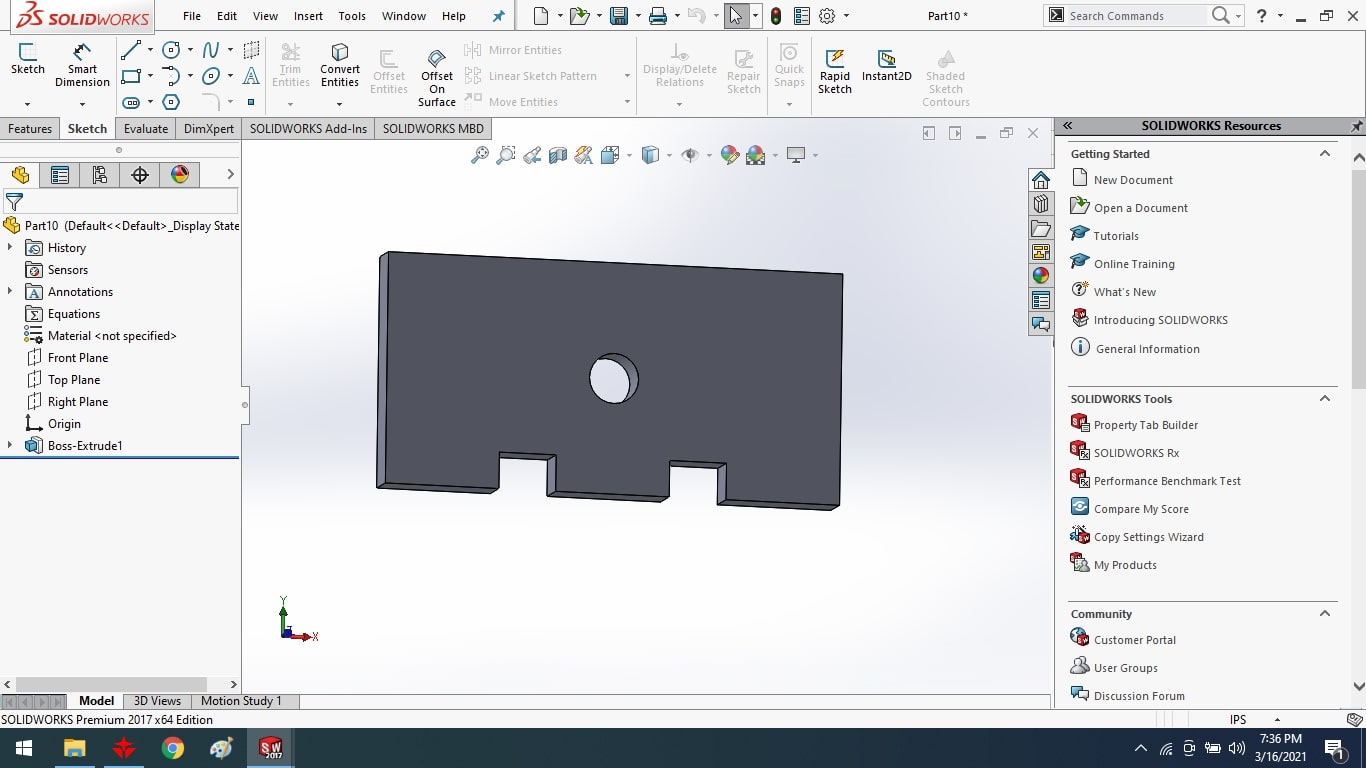The height and width of the screenshot is (768, 1366).
Task: Click the Zoom to Fit icon
Action: click(x=480, y=155)
